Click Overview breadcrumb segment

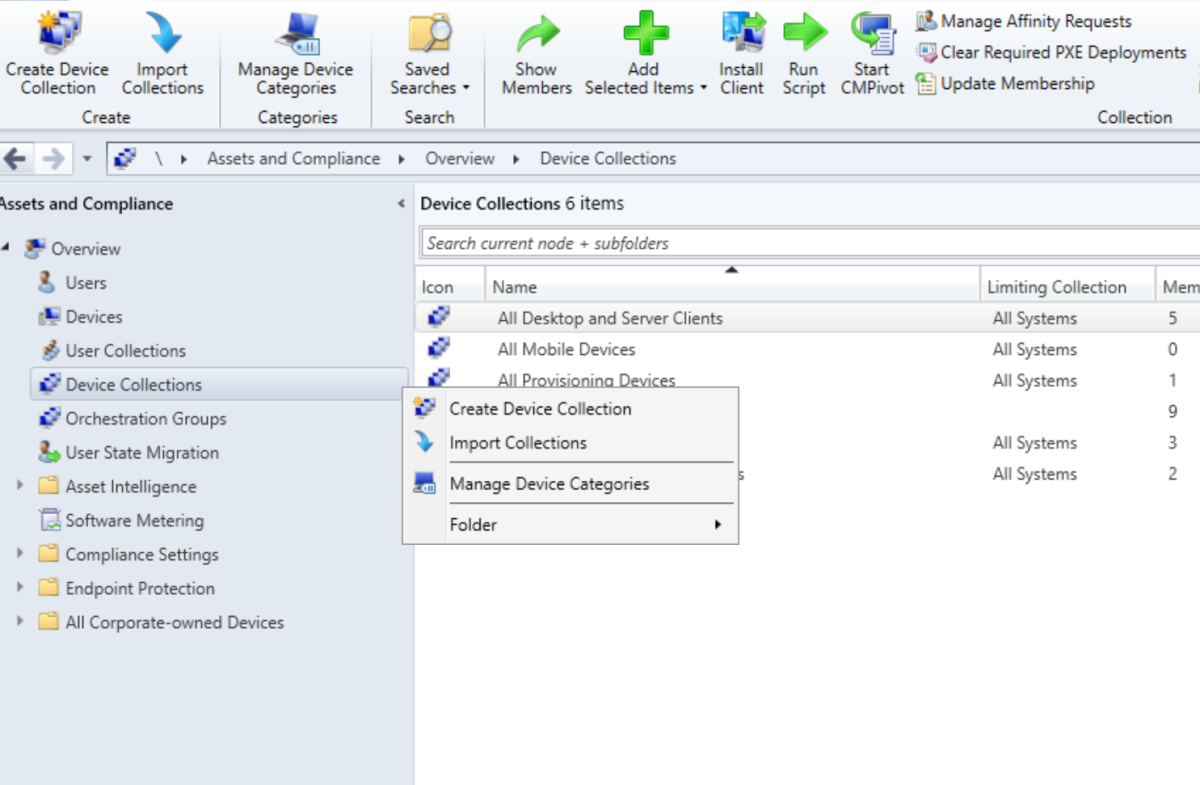pos(459,158)
